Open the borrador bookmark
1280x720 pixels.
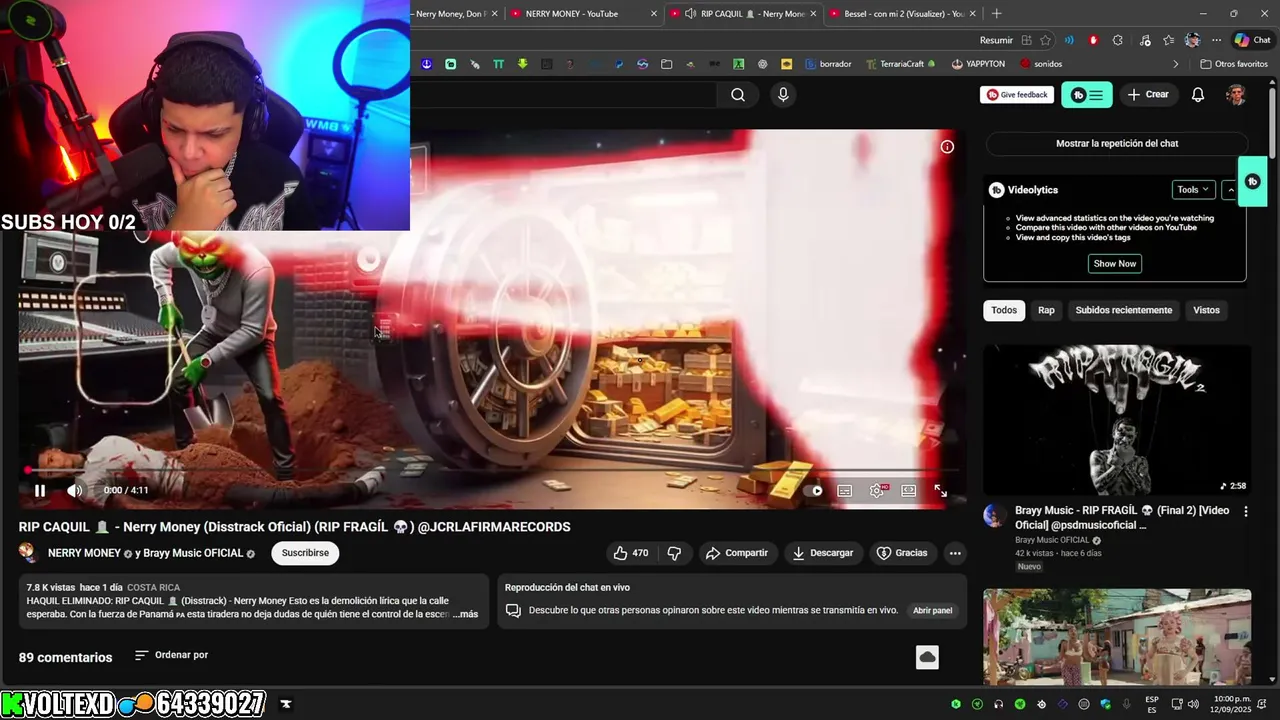pyautogui.click(x=829, y=64)
